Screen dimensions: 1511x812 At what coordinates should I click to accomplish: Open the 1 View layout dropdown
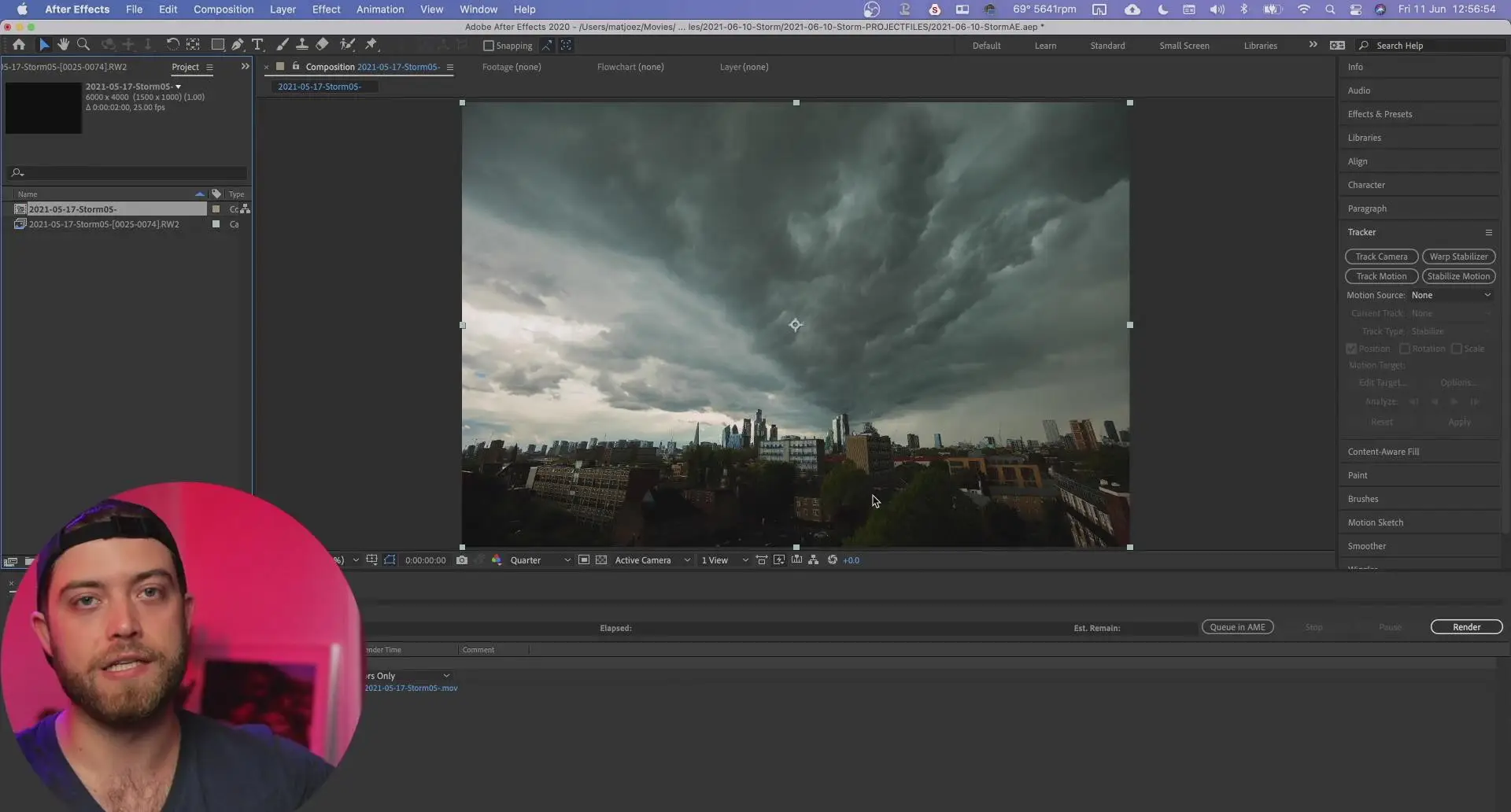724,560
